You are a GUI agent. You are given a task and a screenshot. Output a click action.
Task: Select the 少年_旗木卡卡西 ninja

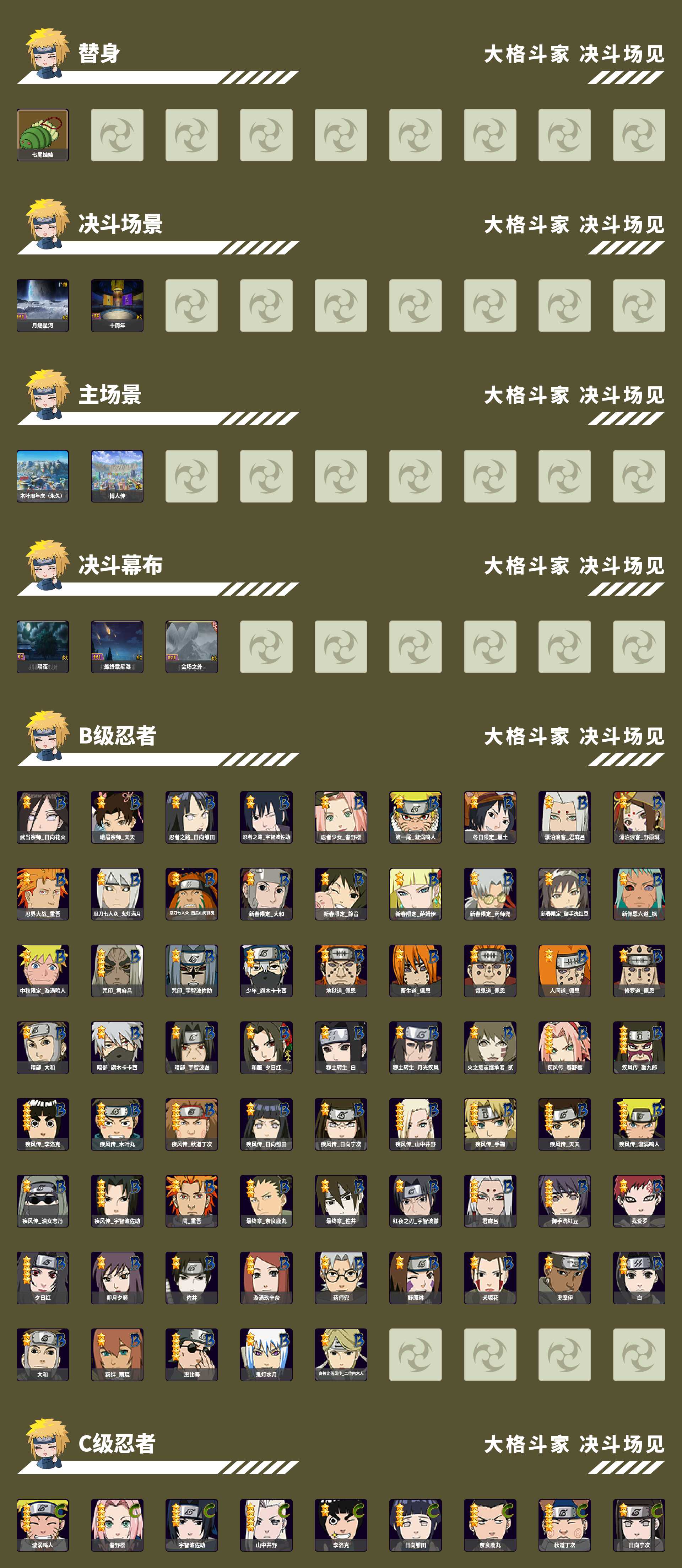266,970
